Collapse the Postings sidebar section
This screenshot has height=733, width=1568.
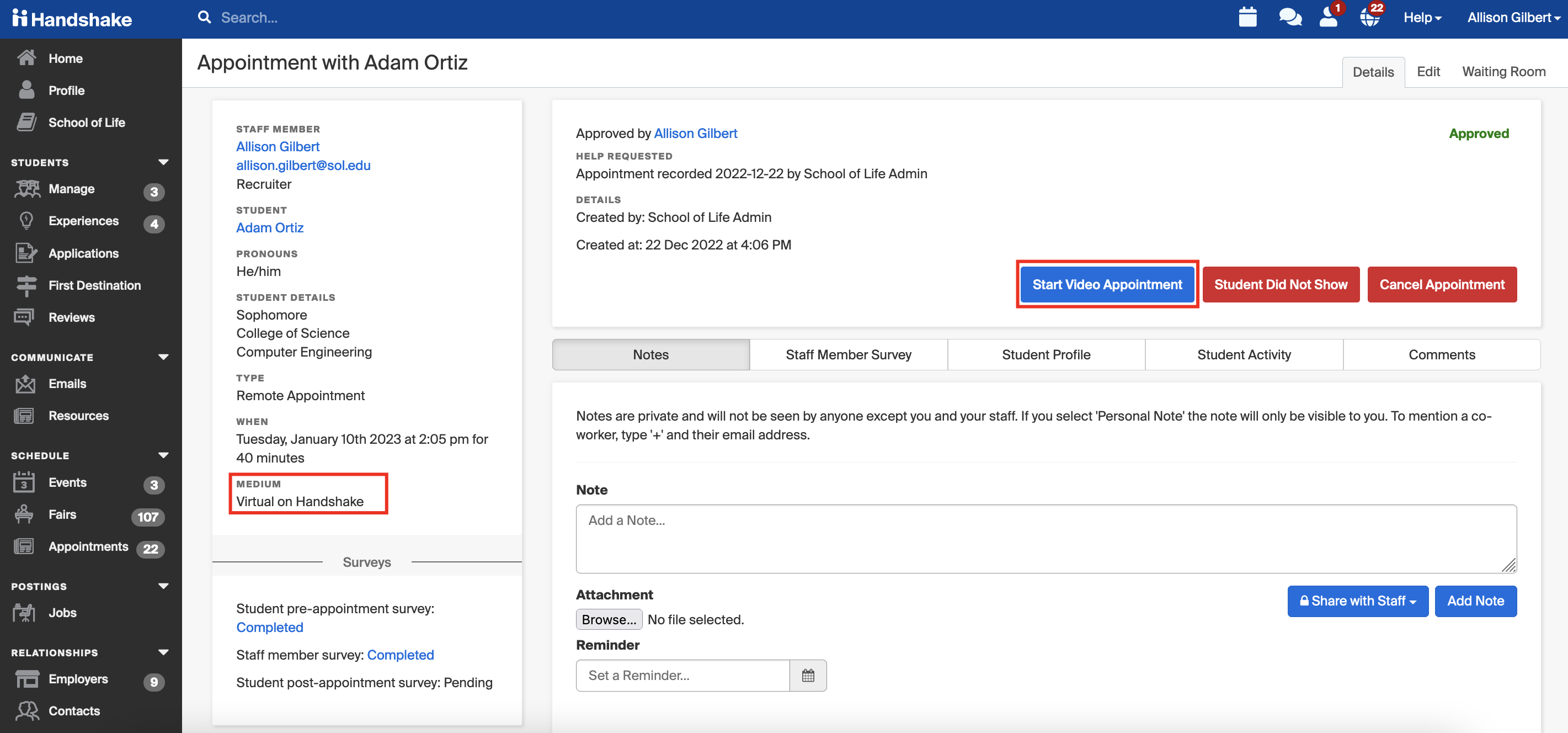[x=163, y=586]
